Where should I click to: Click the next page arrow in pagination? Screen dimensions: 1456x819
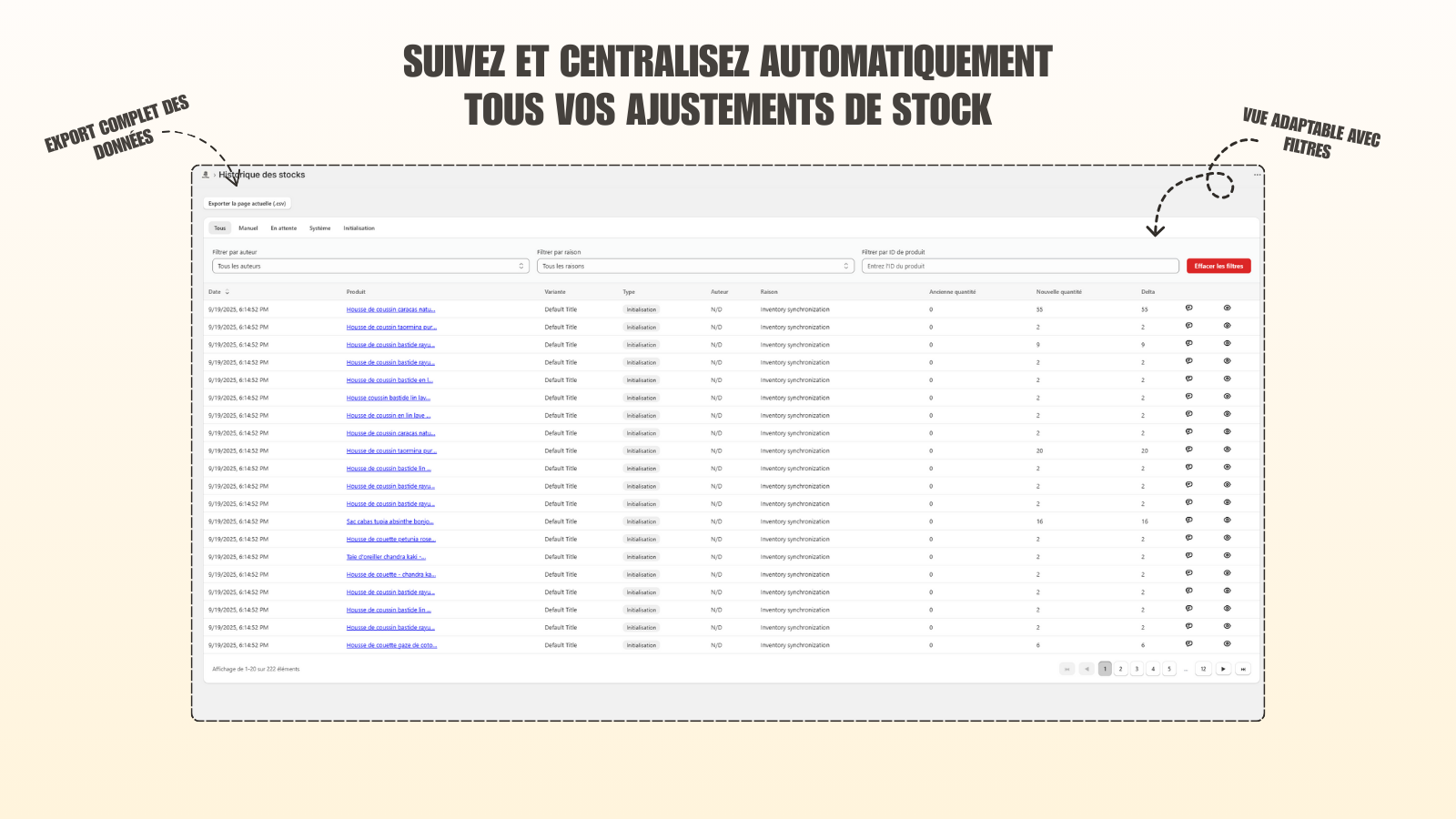pos(1223,669)
